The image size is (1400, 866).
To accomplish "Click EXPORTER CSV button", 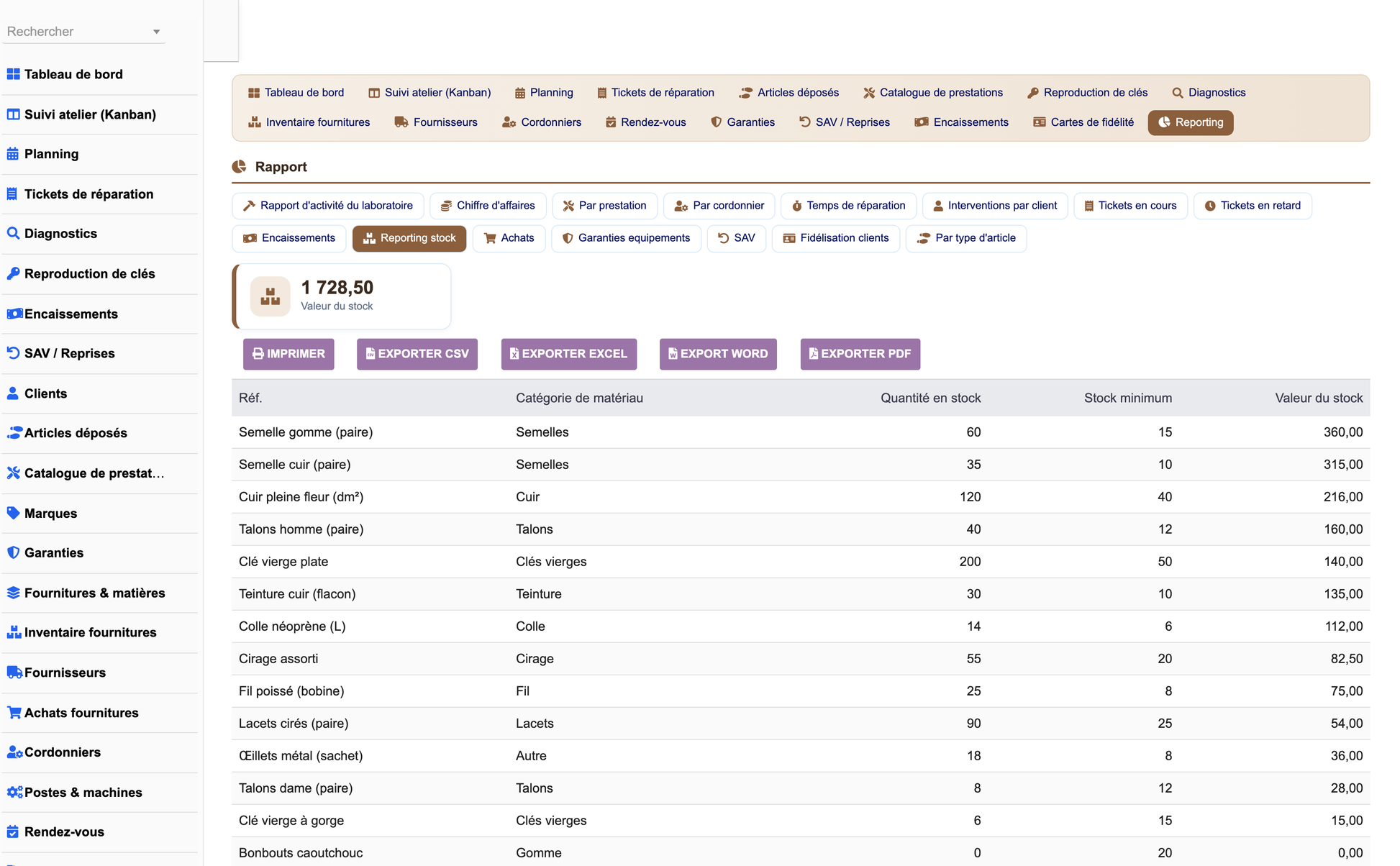I will click(417, 354).
